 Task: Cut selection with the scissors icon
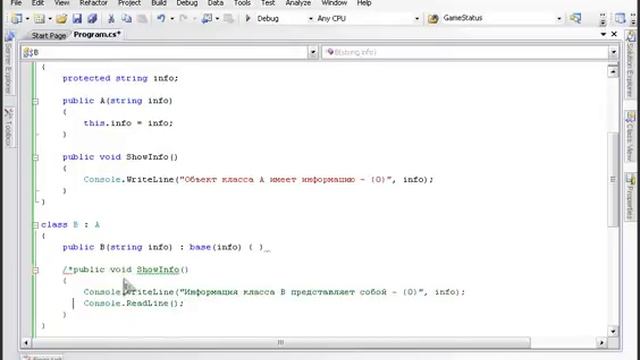click(x=111, y=18)
